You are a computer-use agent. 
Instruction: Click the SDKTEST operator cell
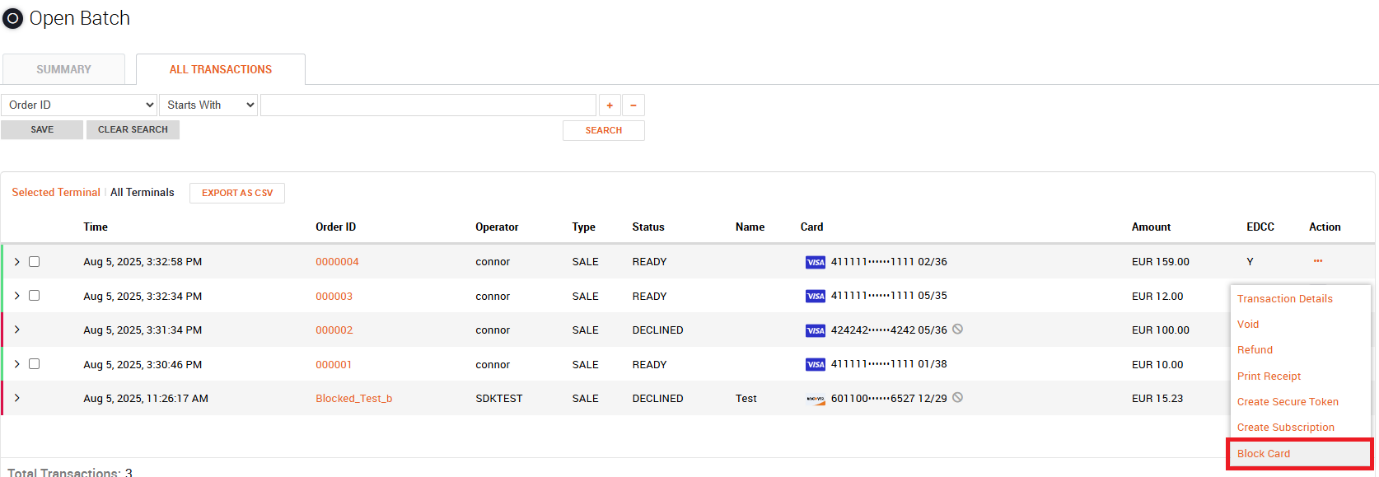tap(499, 398)
